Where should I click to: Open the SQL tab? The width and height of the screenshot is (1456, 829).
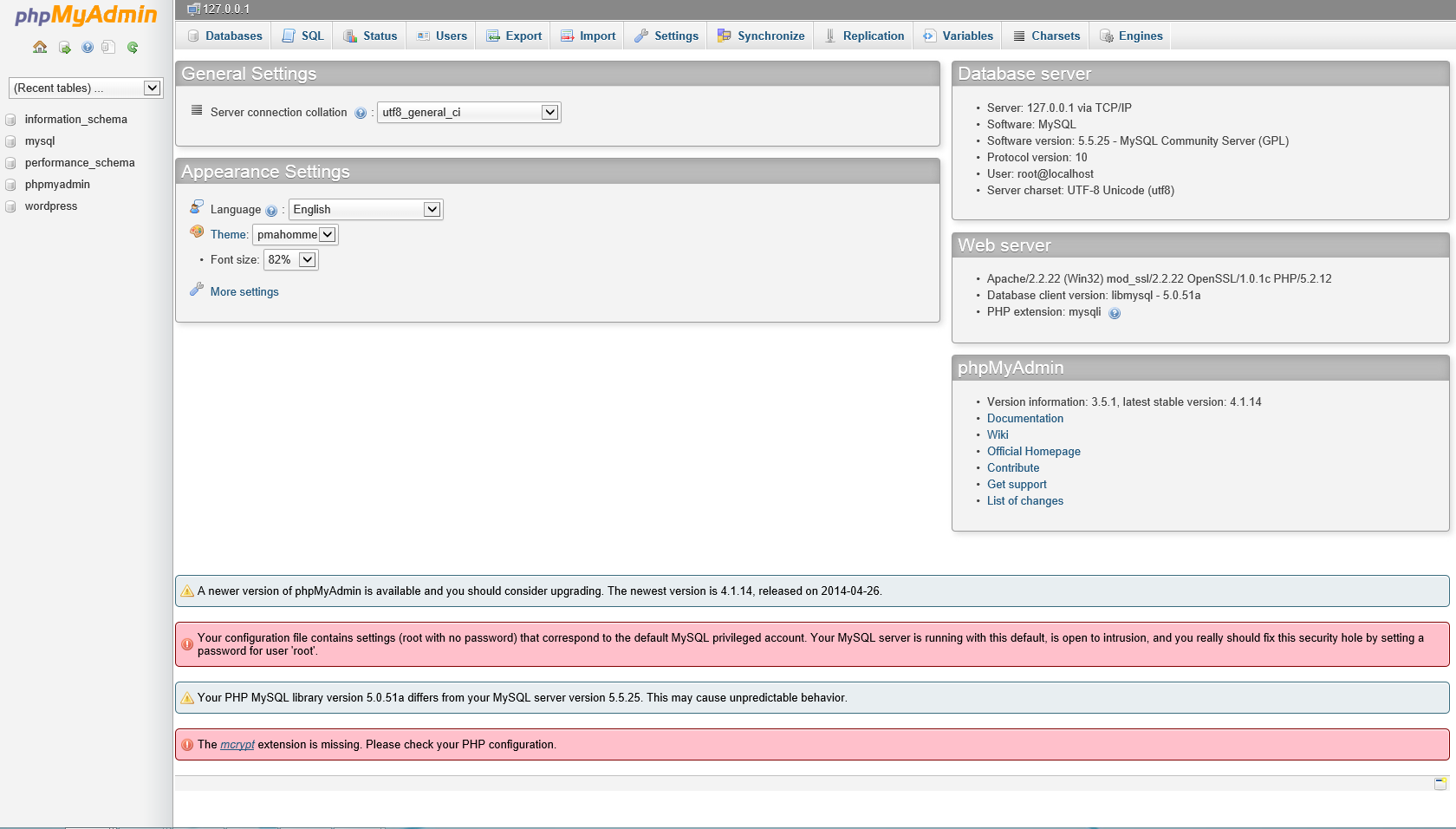[x=302, y=36]
